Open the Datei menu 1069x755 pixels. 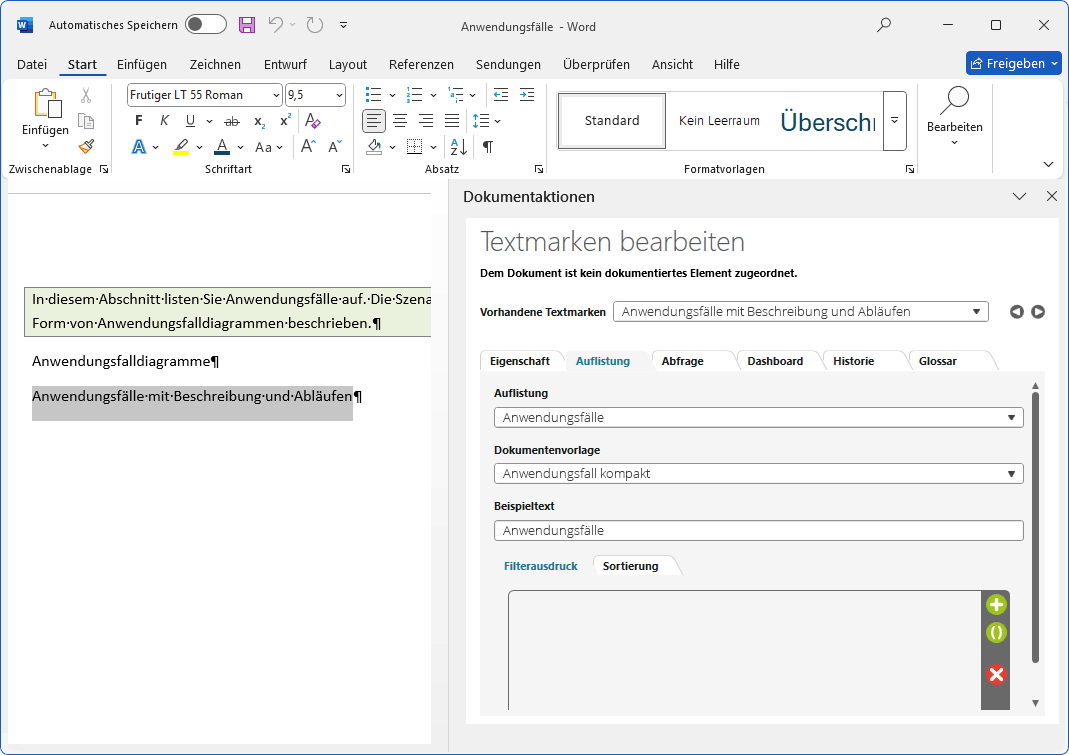tap(32, 64)
